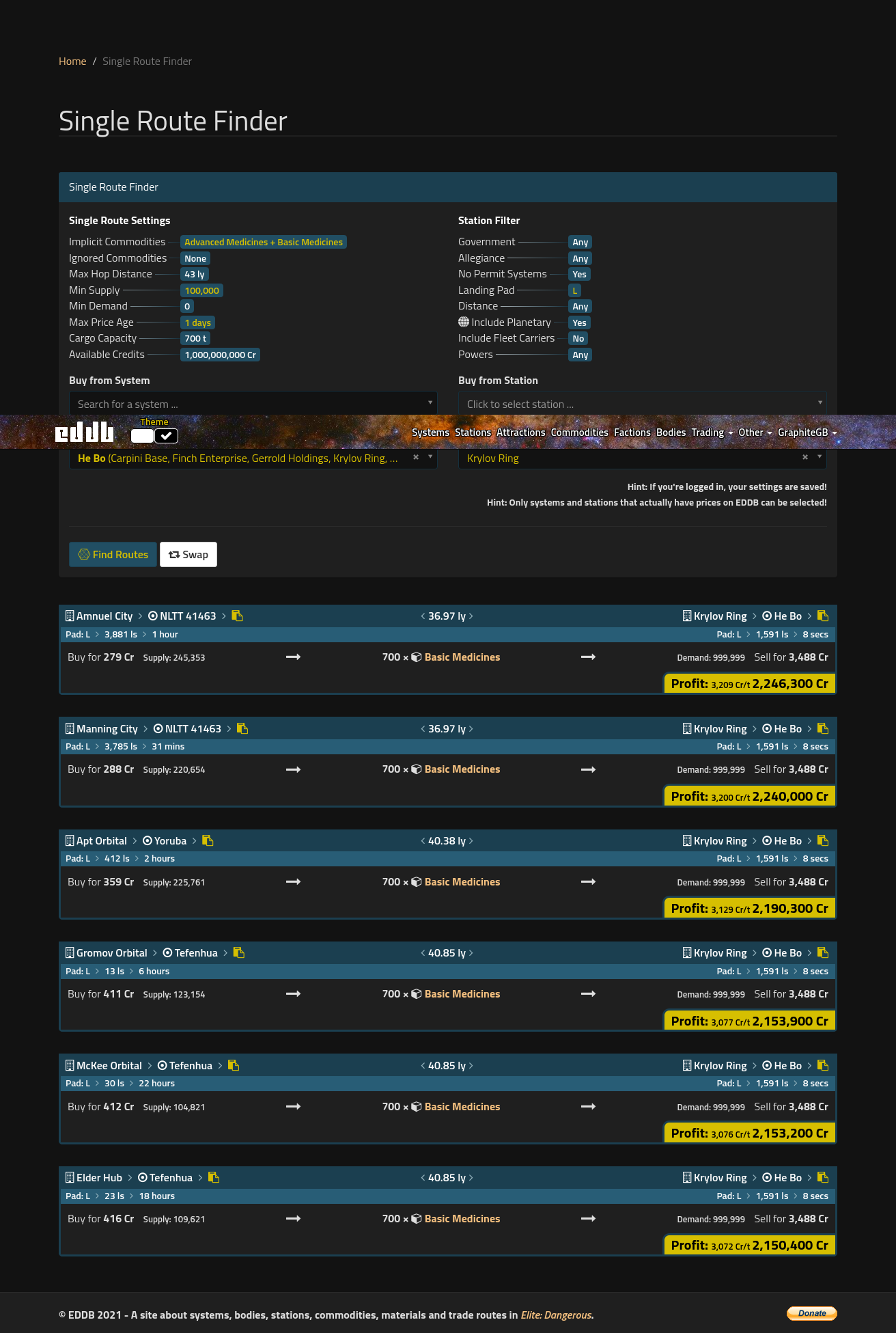The height and width of the screenshot is (1333, 896).
Task: Copy He Bo name in McKee Orbital route
Action: (823, 1065)
